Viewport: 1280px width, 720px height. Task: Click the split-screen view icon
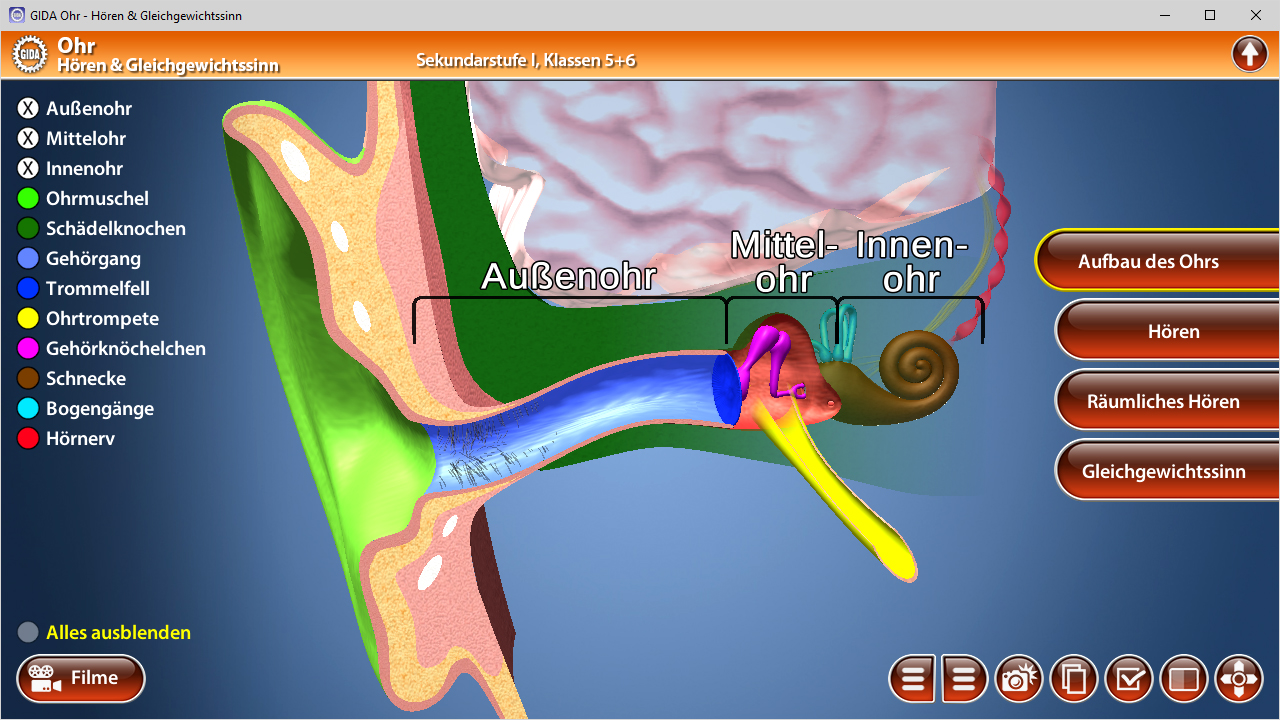point(1184,680)
